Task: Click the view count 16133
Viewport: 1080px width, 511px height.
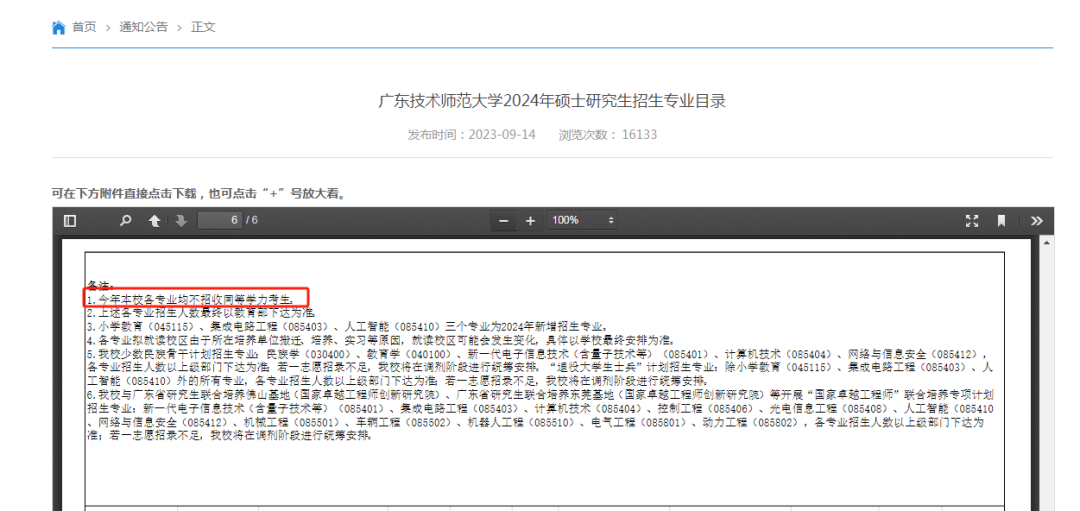Action: click(x=639, y=134)
